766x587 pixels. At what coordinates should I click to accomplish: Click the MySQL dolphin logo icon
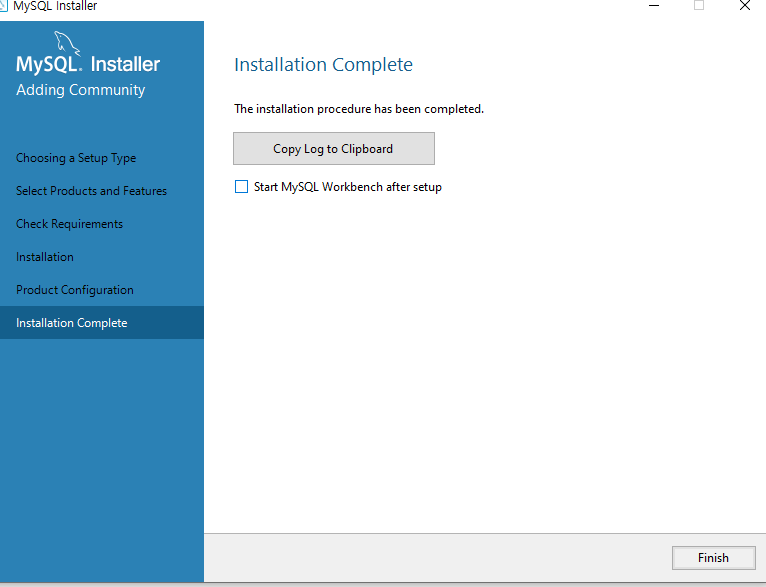[x=67, y=43]
